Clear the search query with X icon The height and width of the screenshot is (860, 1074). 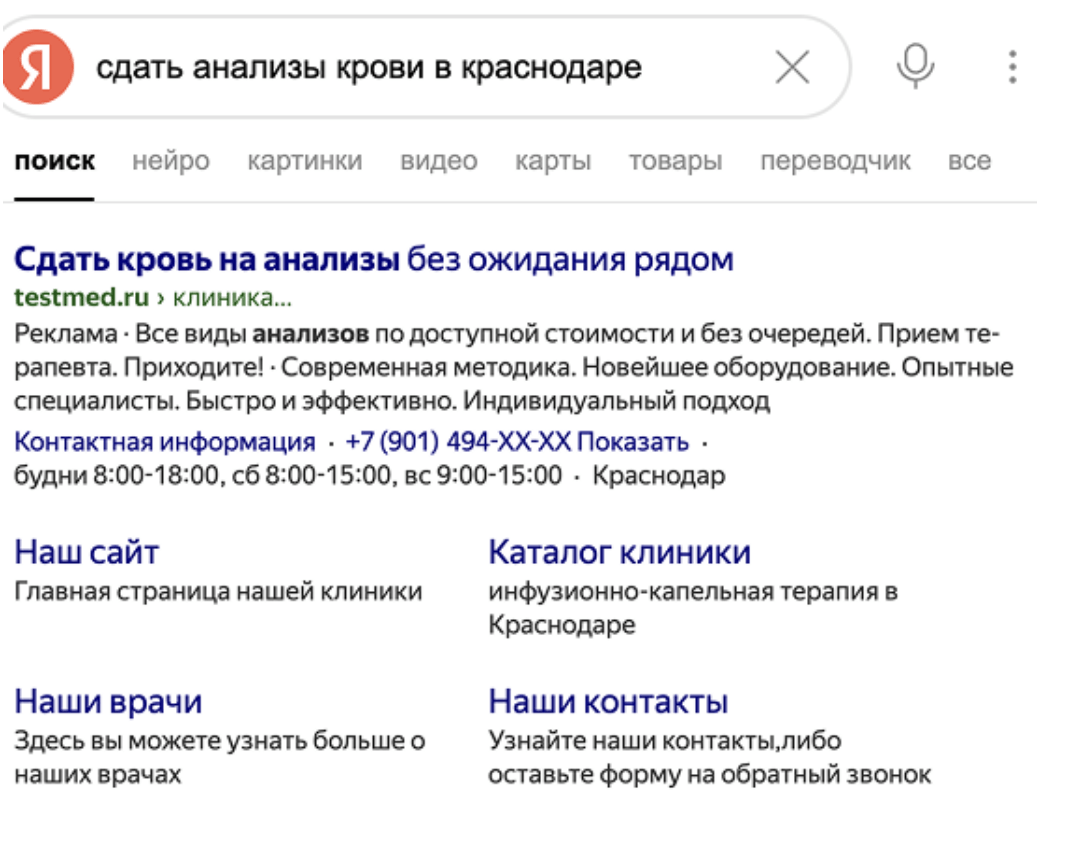[x=792, y=68]
